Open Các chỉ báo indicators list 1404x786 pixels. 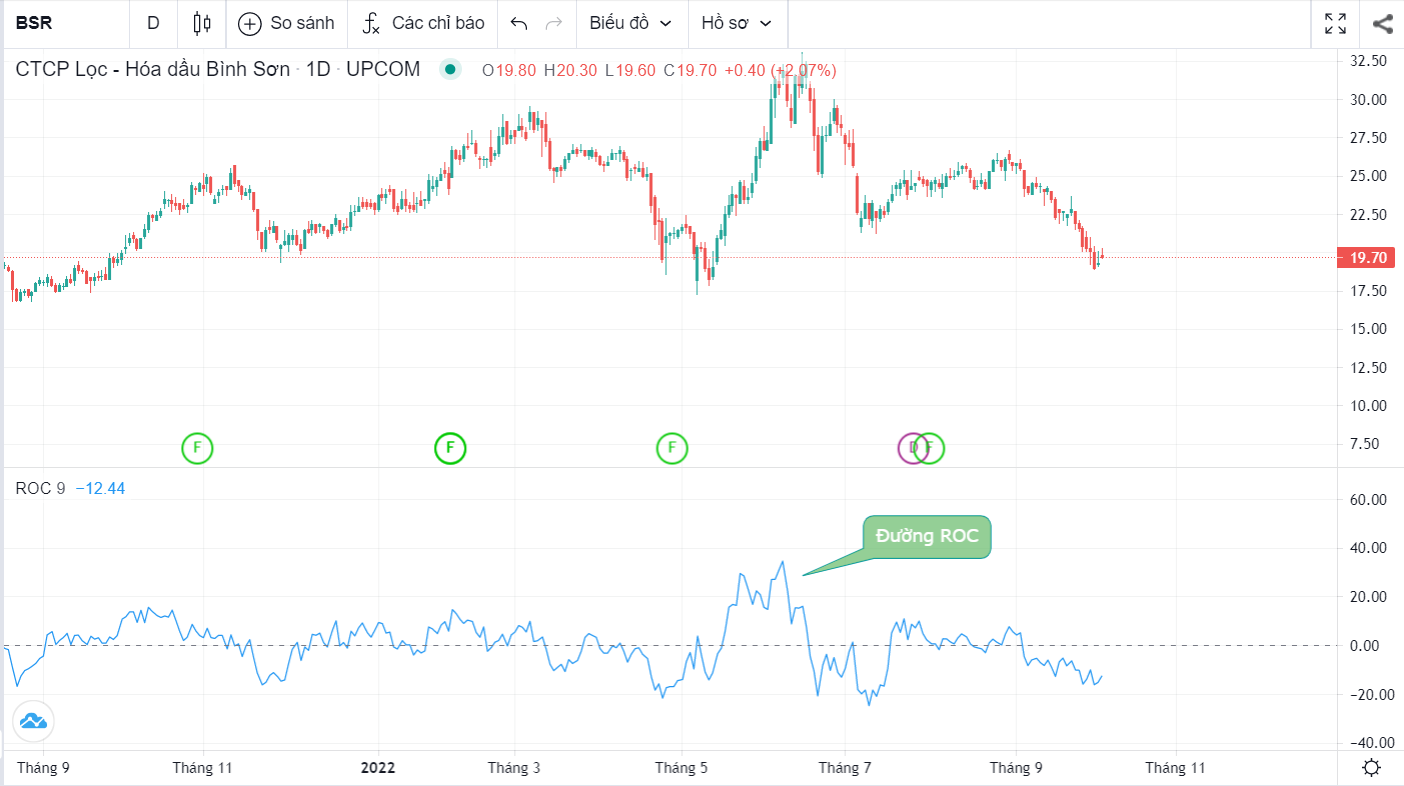422,23
